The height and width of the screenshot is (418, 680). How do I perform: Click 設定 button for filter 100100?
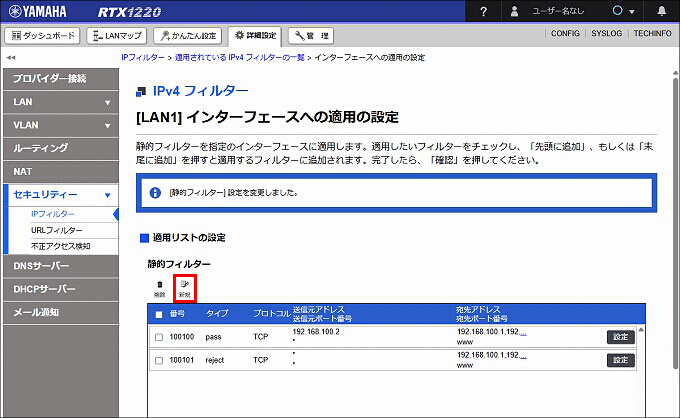point(621,337)
